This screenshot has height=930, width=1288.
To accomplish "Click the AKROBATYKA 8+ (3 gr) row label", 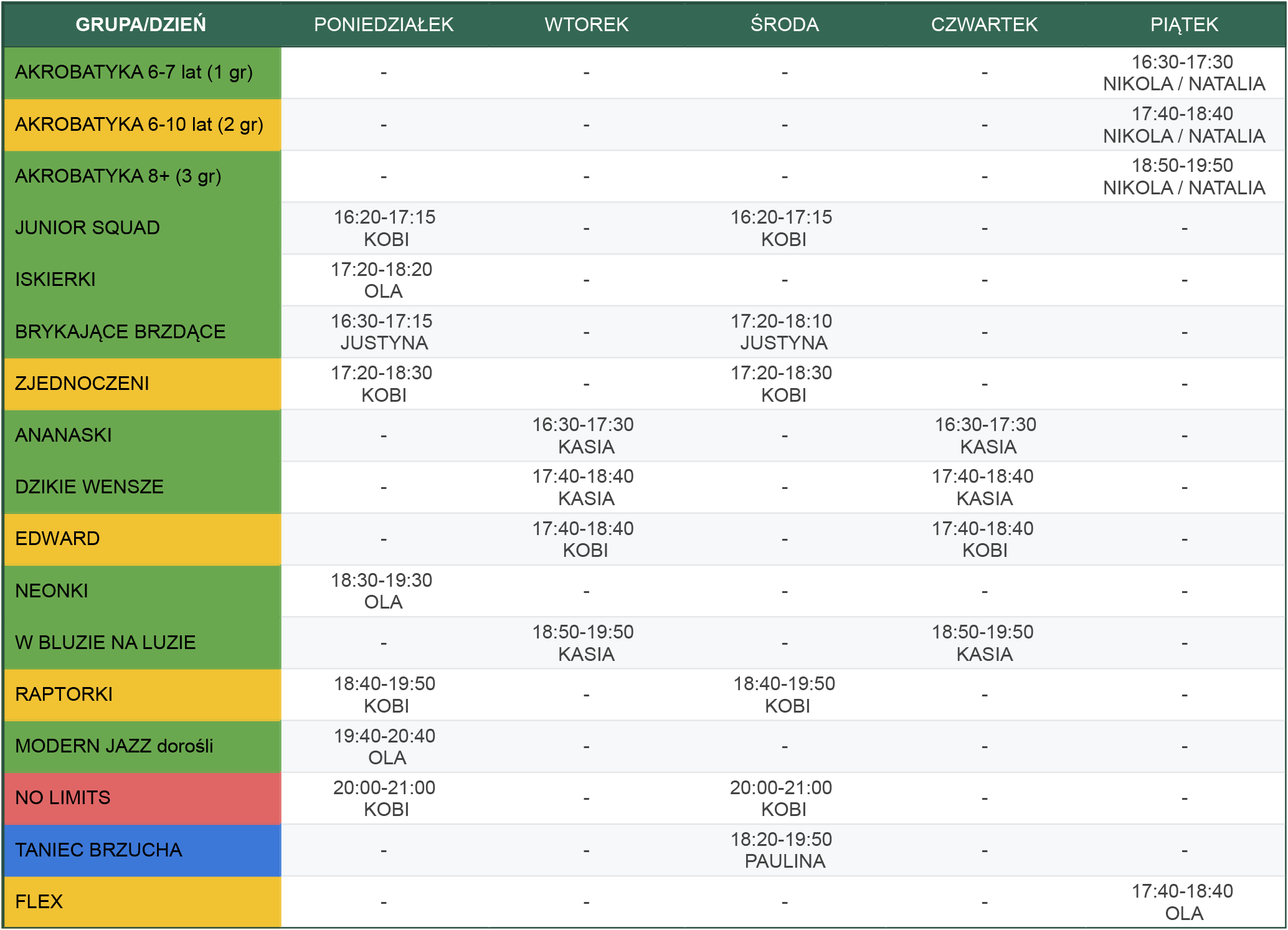I will click(143, 176).
